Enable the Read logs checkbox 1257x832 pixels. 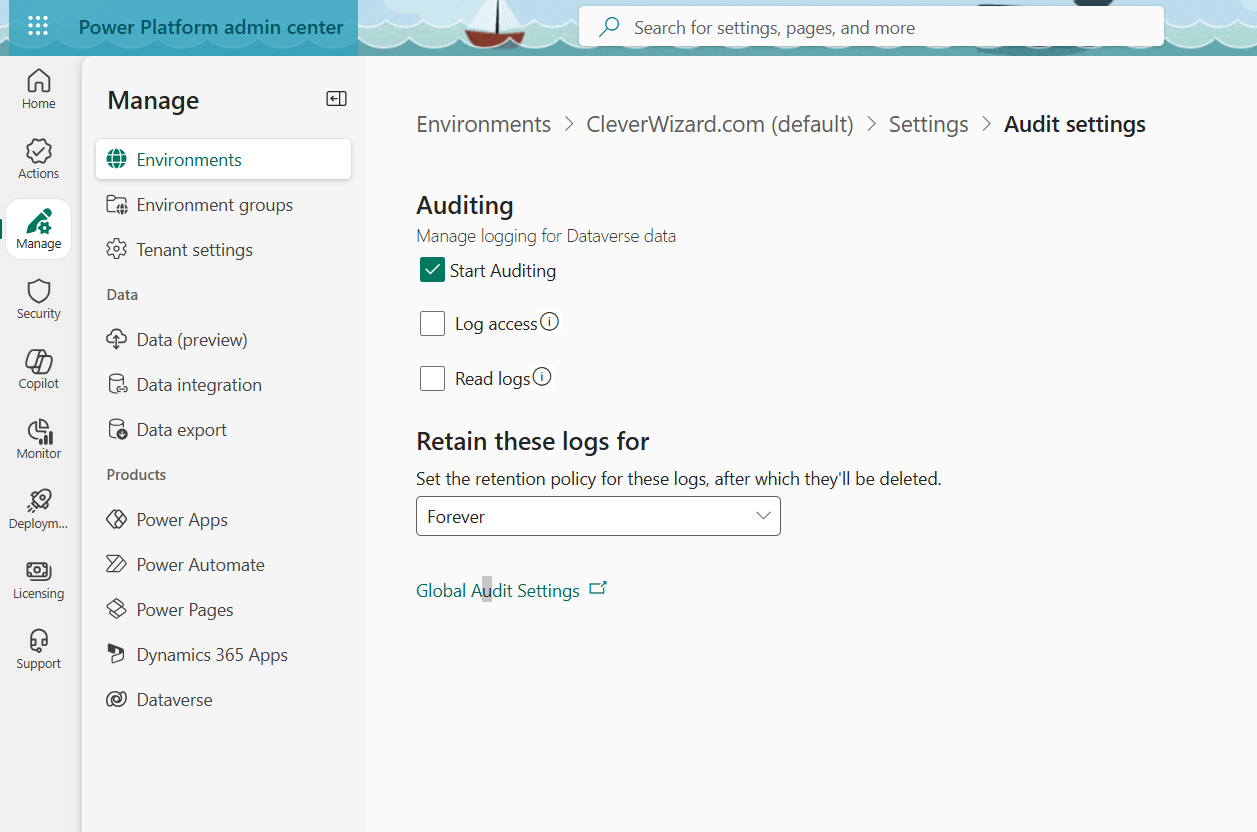point(432,379)
